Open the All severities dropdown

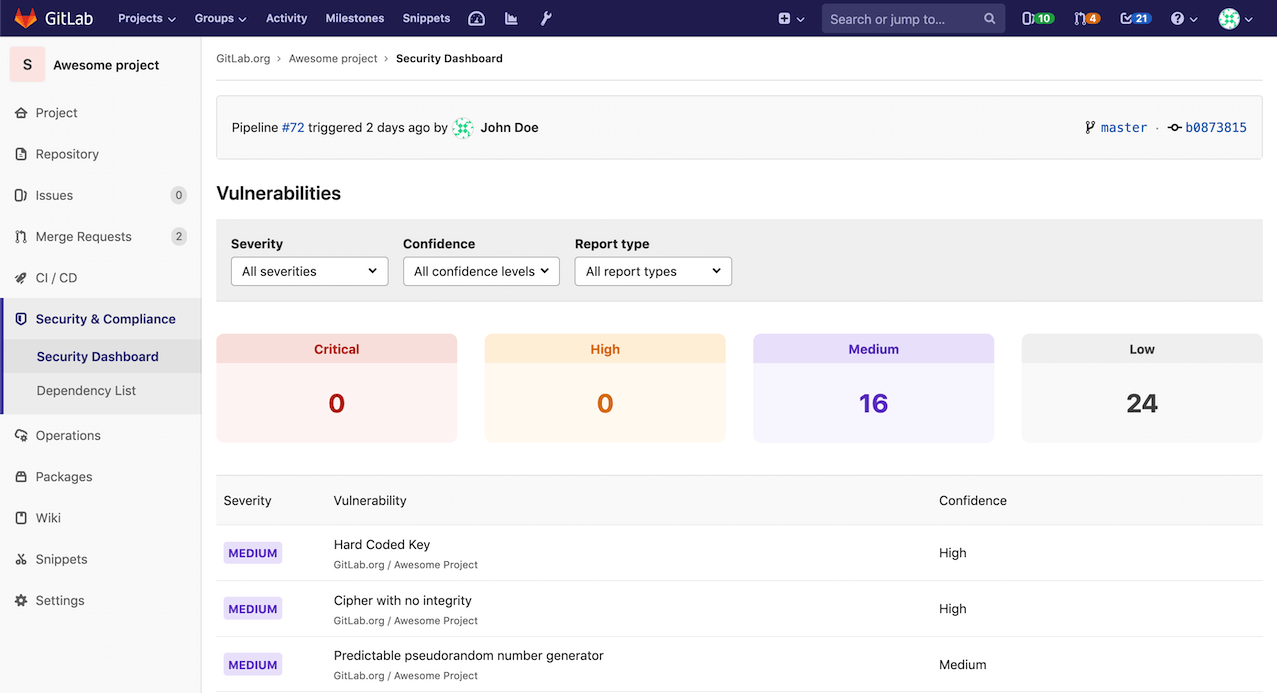[309, 271]
